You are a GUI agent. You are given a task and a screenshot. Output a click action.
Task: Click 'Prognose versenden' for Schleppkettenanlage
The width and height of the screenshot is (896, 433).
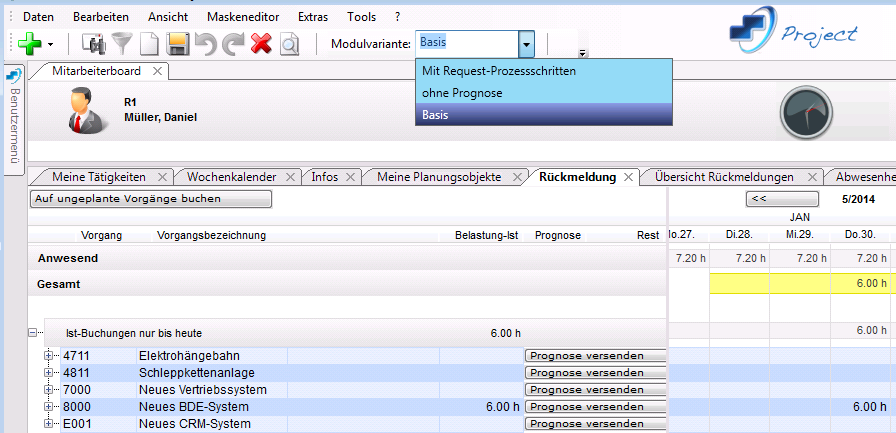pos(595,373)
